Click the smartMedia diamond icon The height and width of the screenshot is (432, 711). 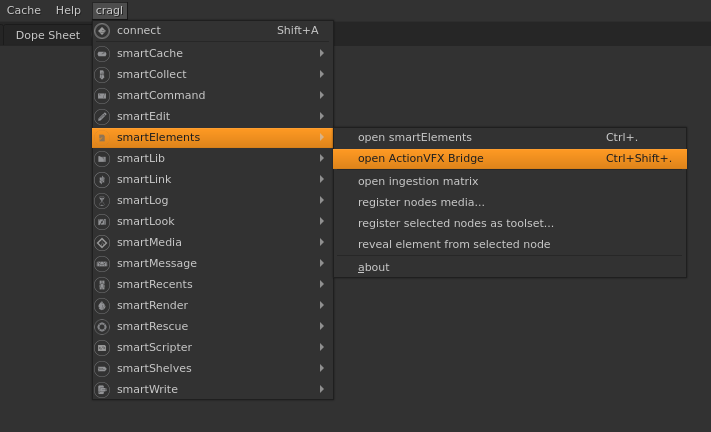click(x=102, y=243)
